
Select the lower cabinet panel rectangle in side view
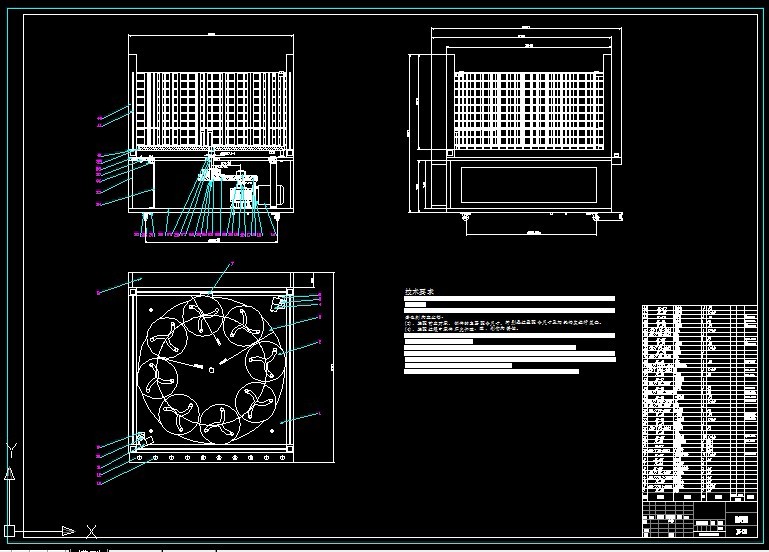coord(529,185)
